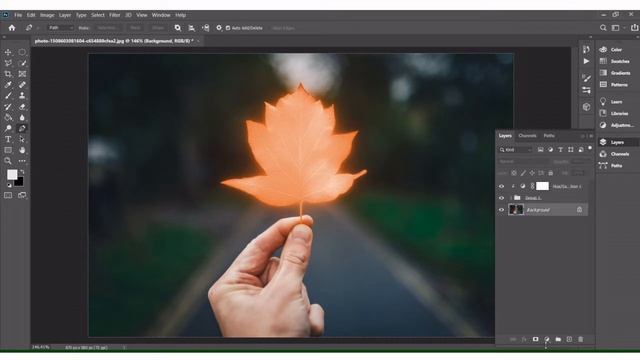640x360 pixels.
Task: Open the Image menu
Action: [47, 15]
